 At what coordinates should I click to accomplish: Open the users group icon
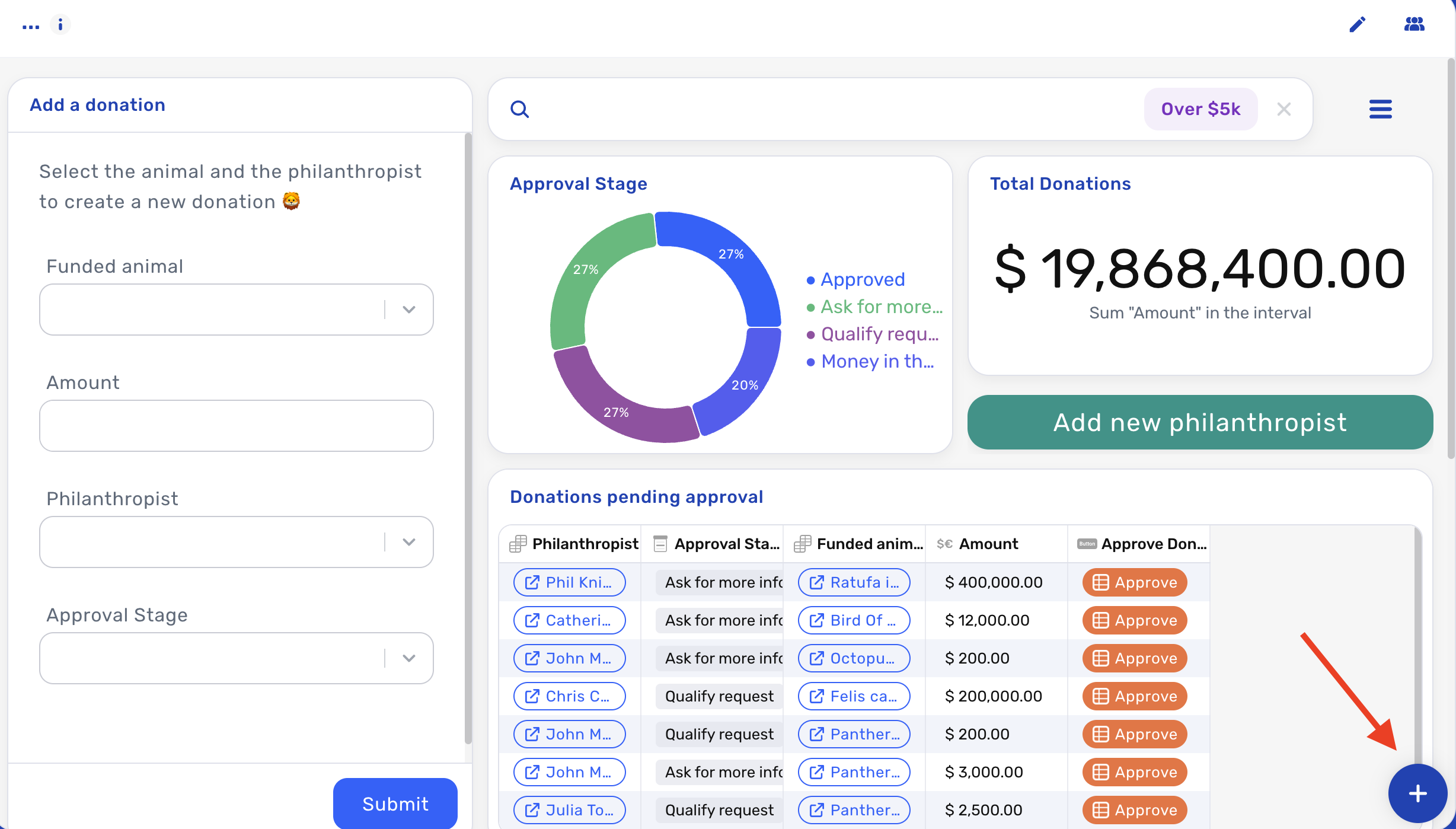(1415, 24)
